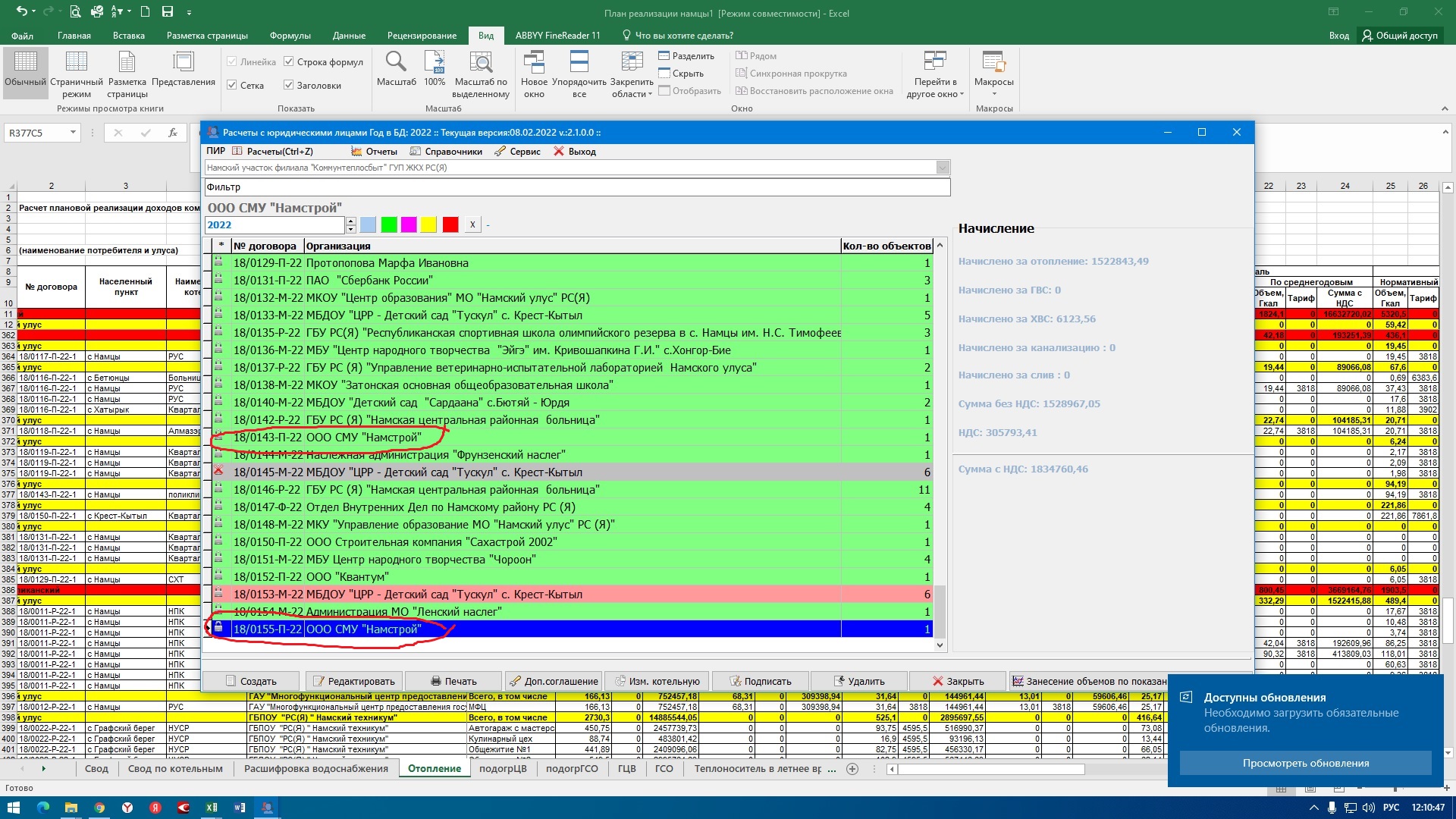Open the Name Box dropdown arrow
Viewport: 1456px width, 819px height.
coord(73,133)
